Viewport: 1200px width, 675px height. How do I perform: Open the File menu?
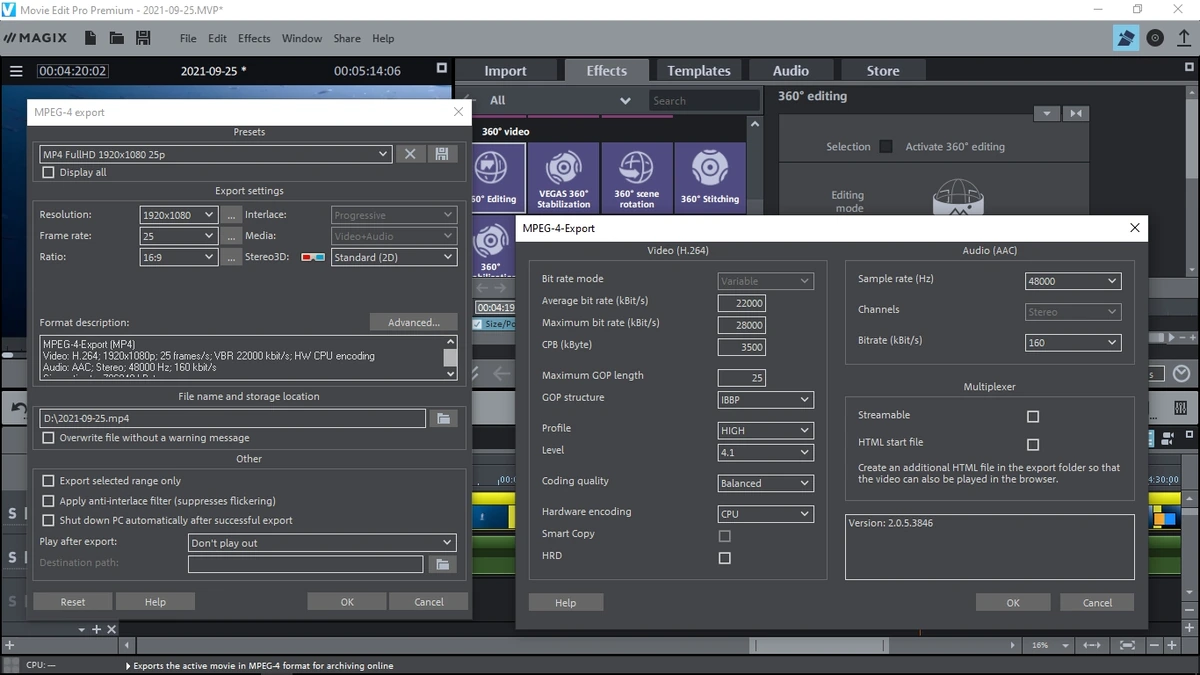pos(188,38)
